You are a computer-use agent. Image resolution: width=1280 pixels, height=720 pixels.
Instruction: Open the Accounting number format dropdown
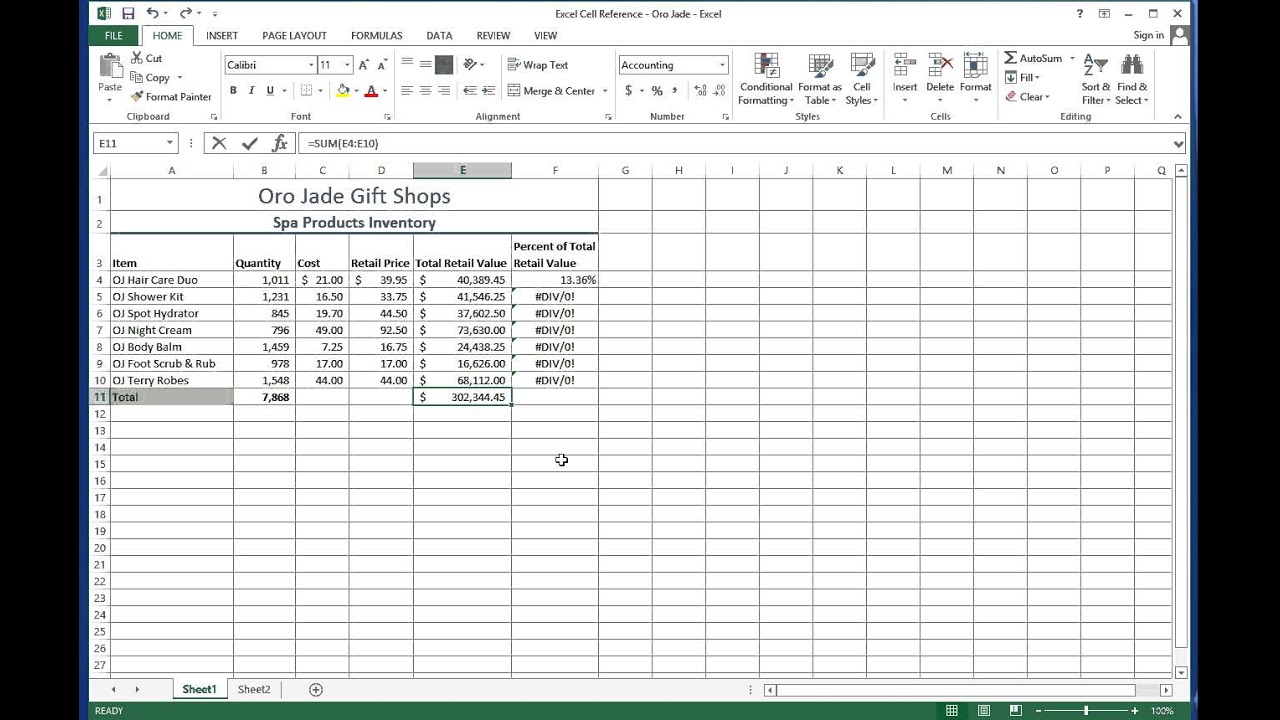pyautogui.click(x=722, y=65)
